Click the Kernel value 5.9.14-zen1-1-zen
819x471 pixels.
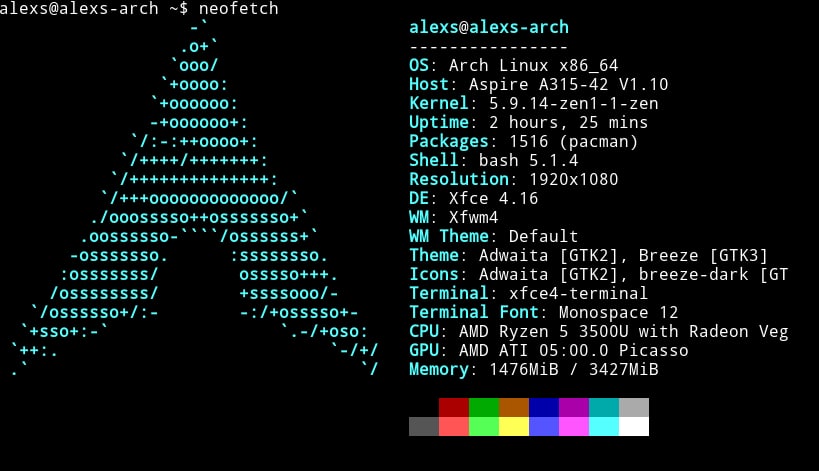point(574,103)
